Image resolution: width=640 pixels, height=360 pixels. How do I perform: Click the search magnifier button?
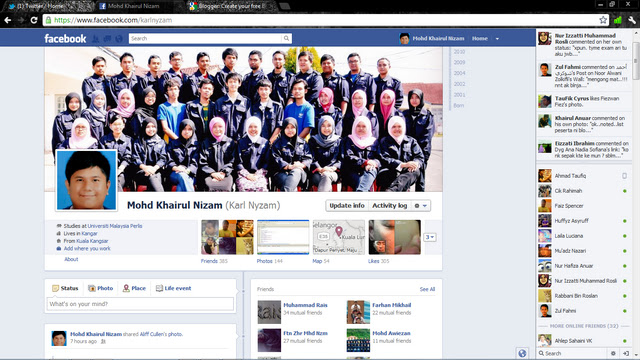pyautogui.click(x=287, y=38)
